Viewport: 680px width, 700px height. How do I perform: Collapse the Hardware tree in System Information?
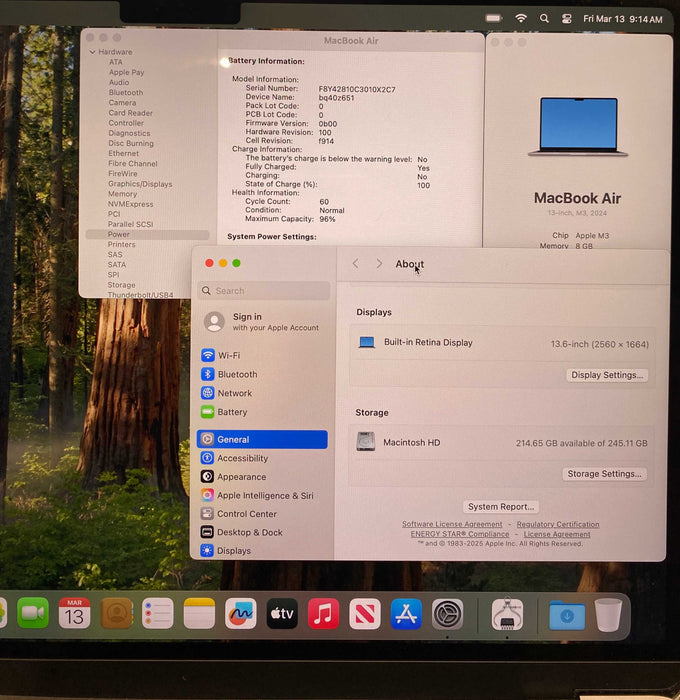click(x=92, y=52)
